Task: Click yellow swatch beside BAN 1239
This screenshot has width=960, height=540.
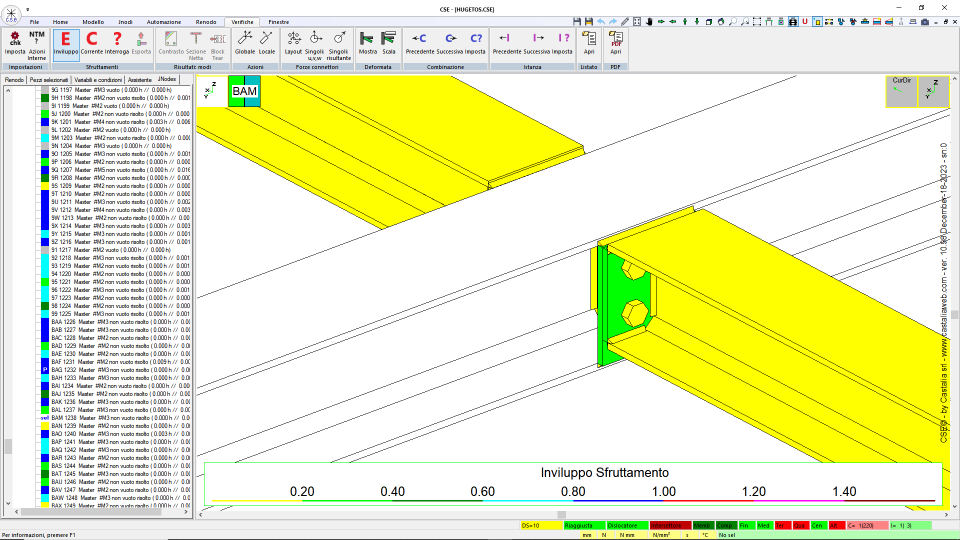Action: click(45, 426)
